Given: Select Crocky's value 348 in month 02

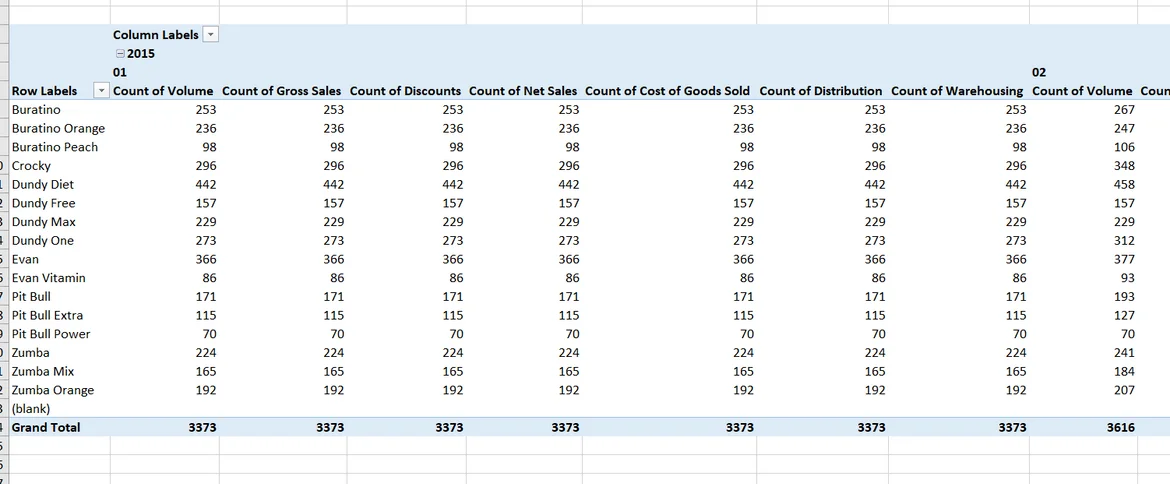Looking at the screenshot, I should [1123, 166].
